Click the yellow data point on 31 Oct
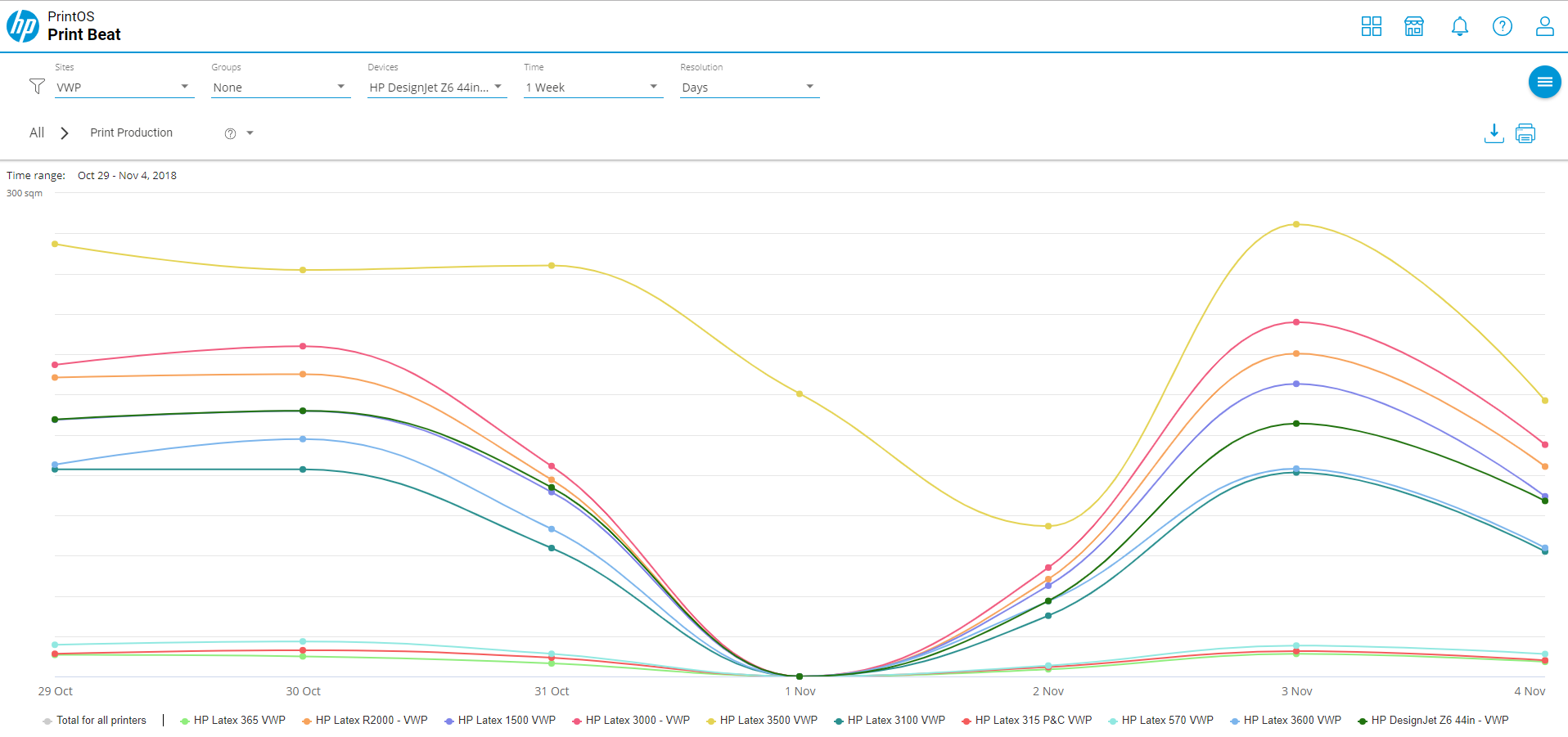The image size is (1568, 737). click(x=552, y=265)
